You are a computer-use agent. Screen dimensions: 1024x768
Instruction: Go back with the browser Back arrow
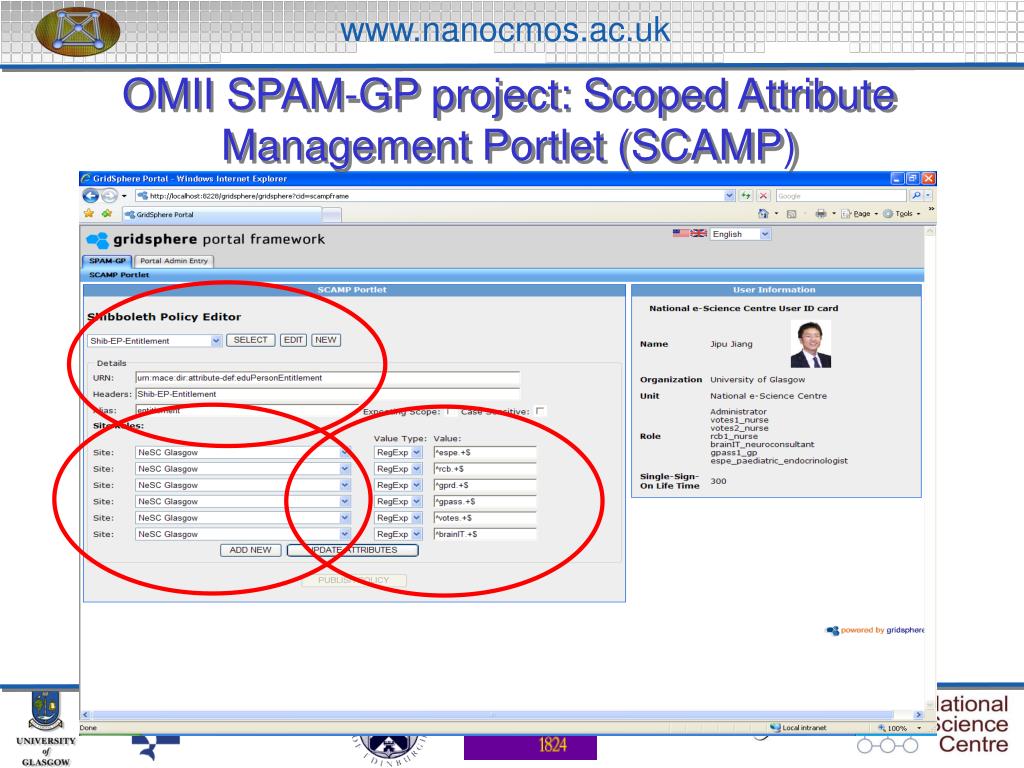(90, 195)
